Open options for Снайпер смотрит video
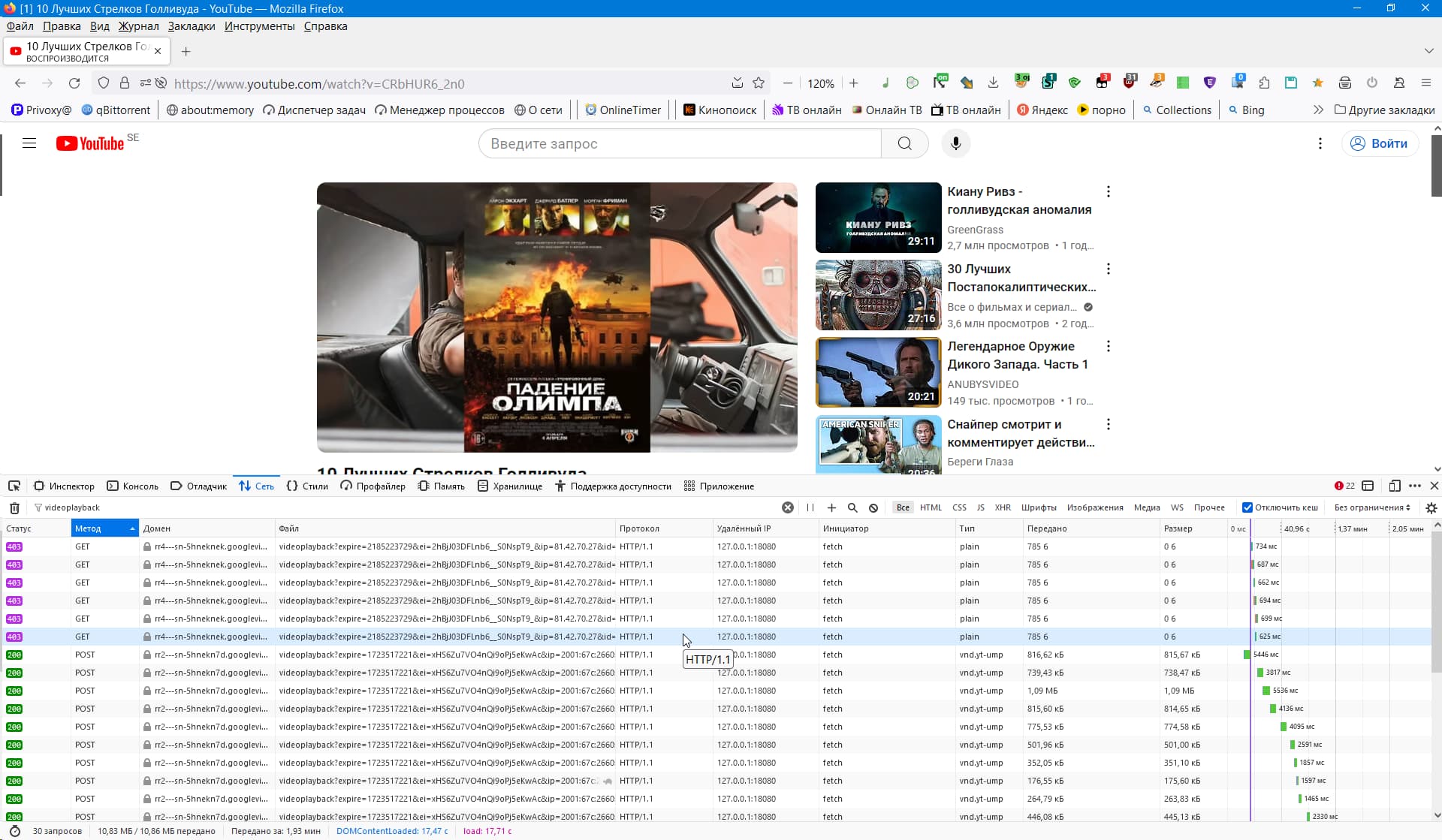The image size is (1442, 840). (x=1108, y=424)
